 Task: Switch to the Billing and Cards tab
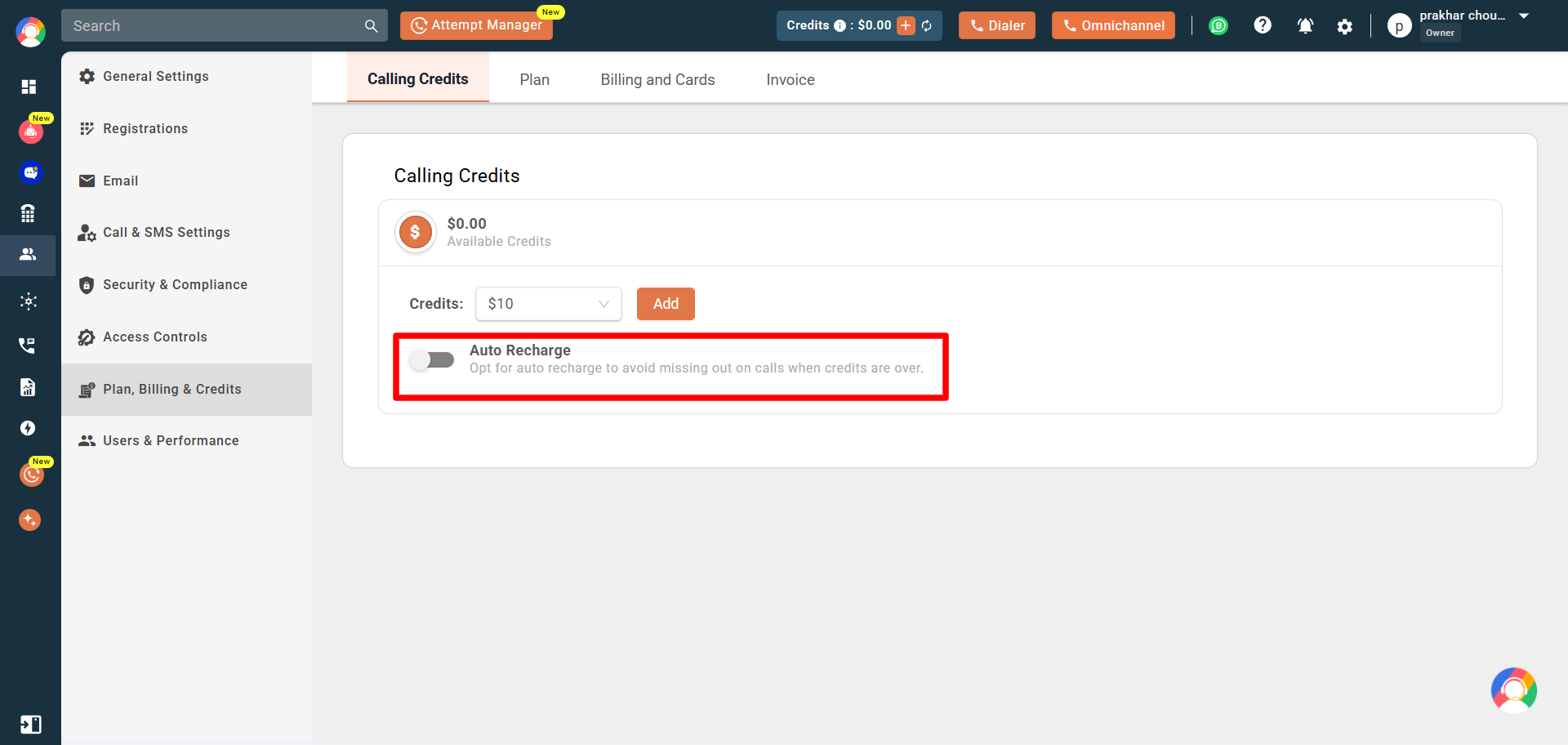click(x=658, y=79)
